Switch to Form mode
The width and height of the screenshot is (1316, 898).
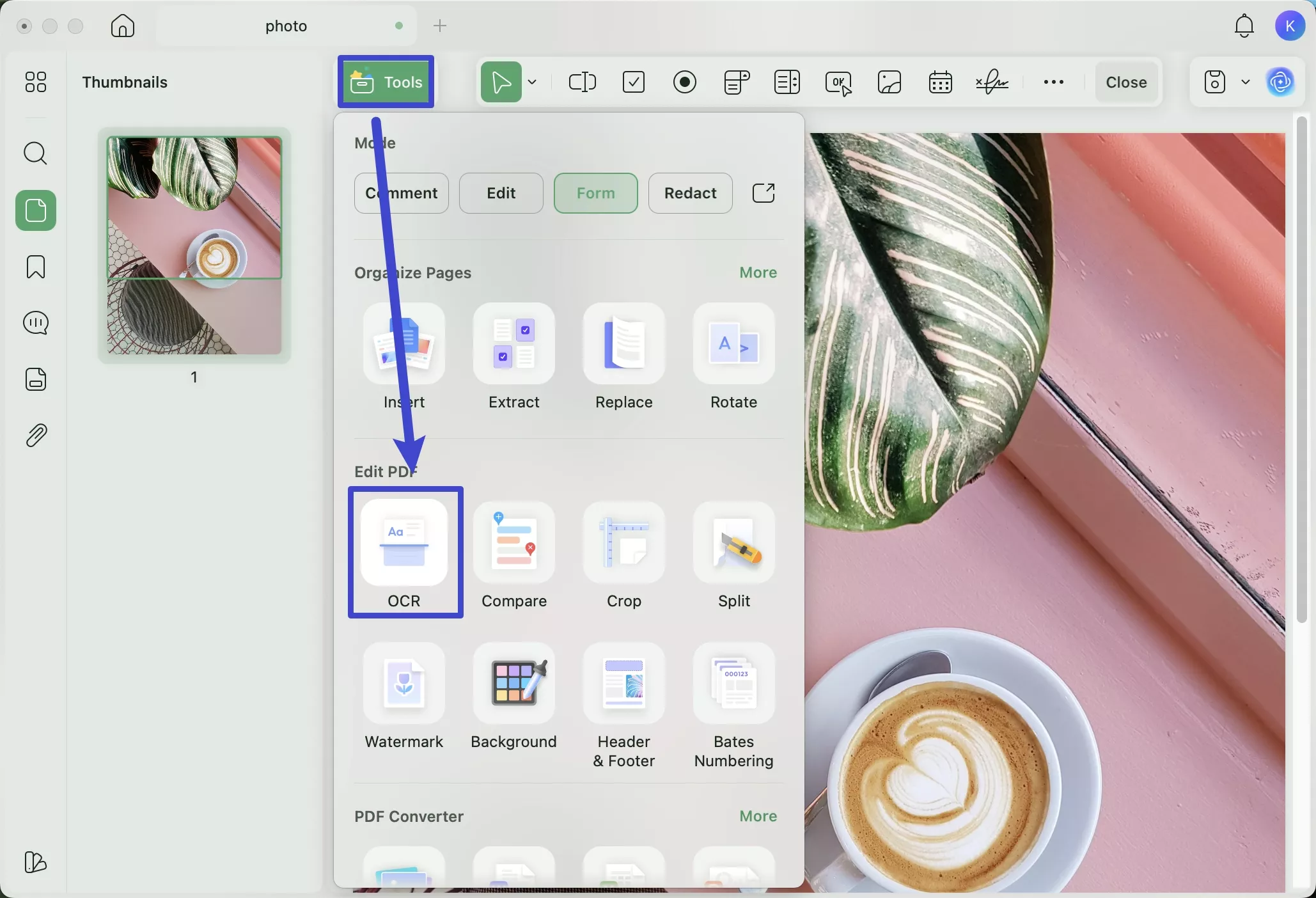tap(595, 193)
